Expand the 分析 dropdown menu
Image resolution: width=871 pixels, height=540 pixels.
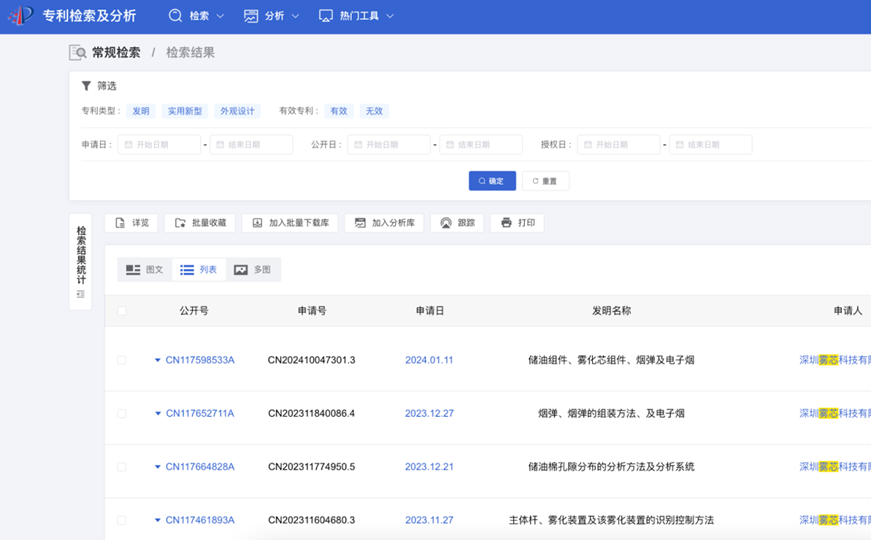(272, 16)
